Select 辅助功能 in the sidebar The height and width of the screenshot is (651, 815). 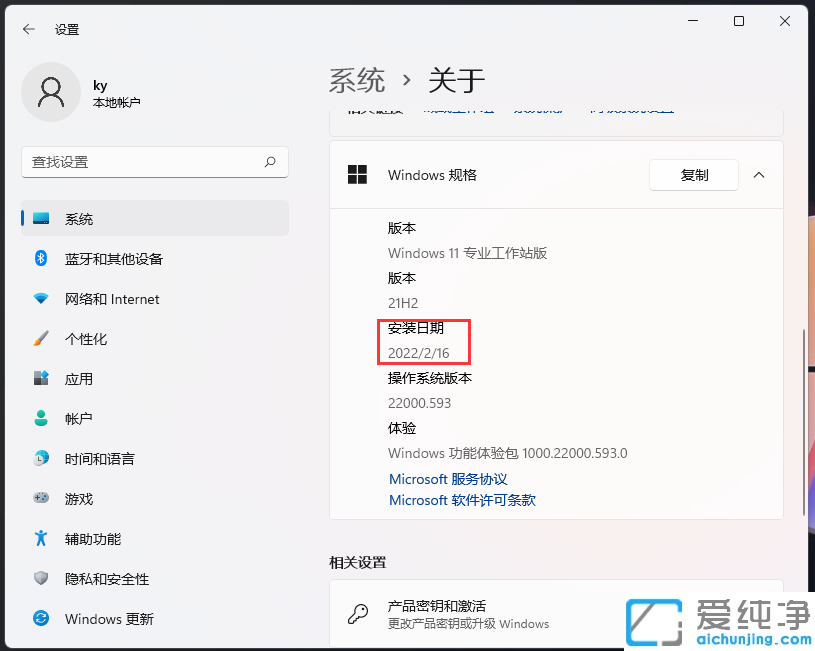(90, 538)
